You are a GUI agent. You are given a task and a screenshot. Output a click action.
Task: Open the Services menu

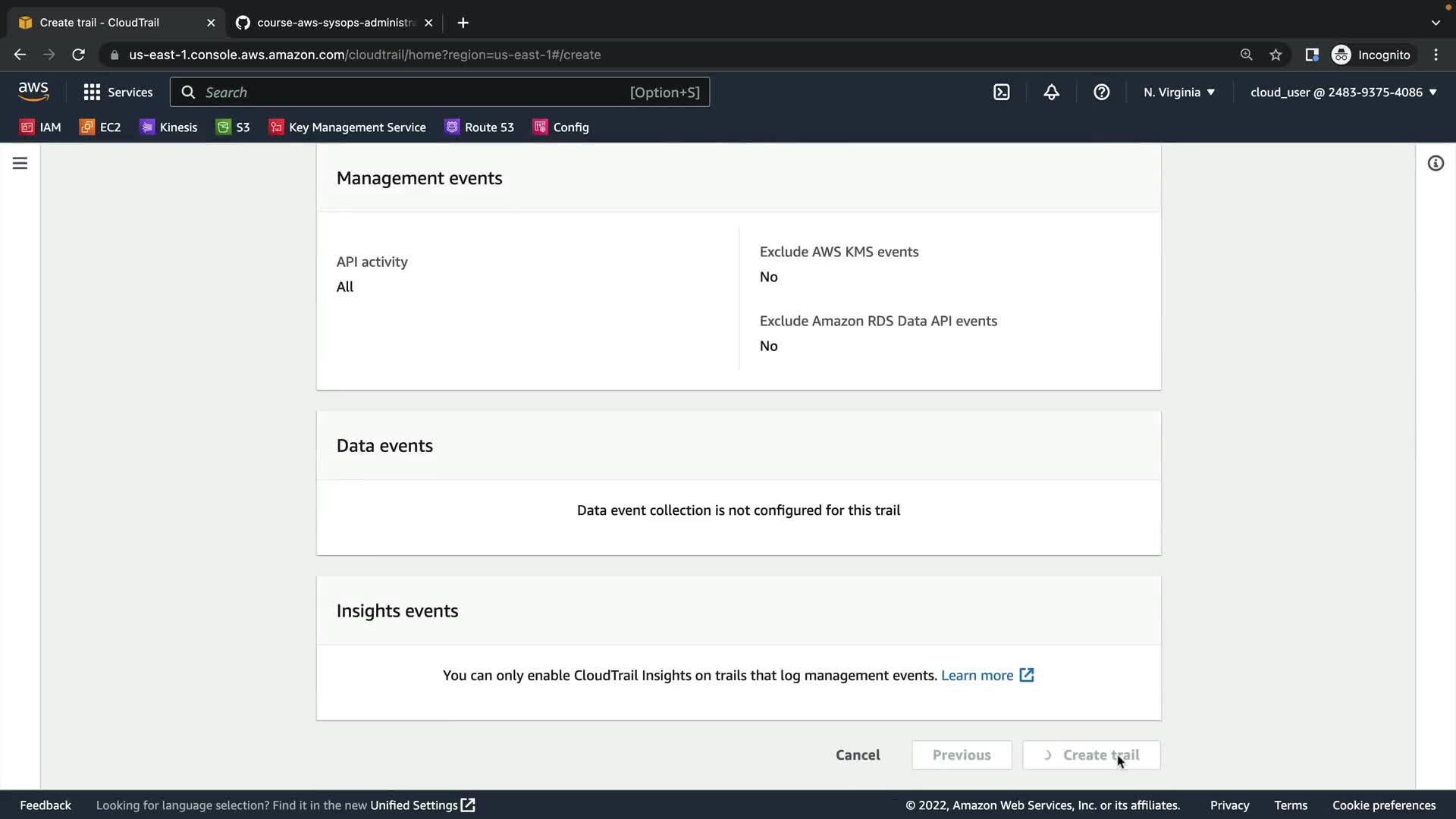point(118,92)
